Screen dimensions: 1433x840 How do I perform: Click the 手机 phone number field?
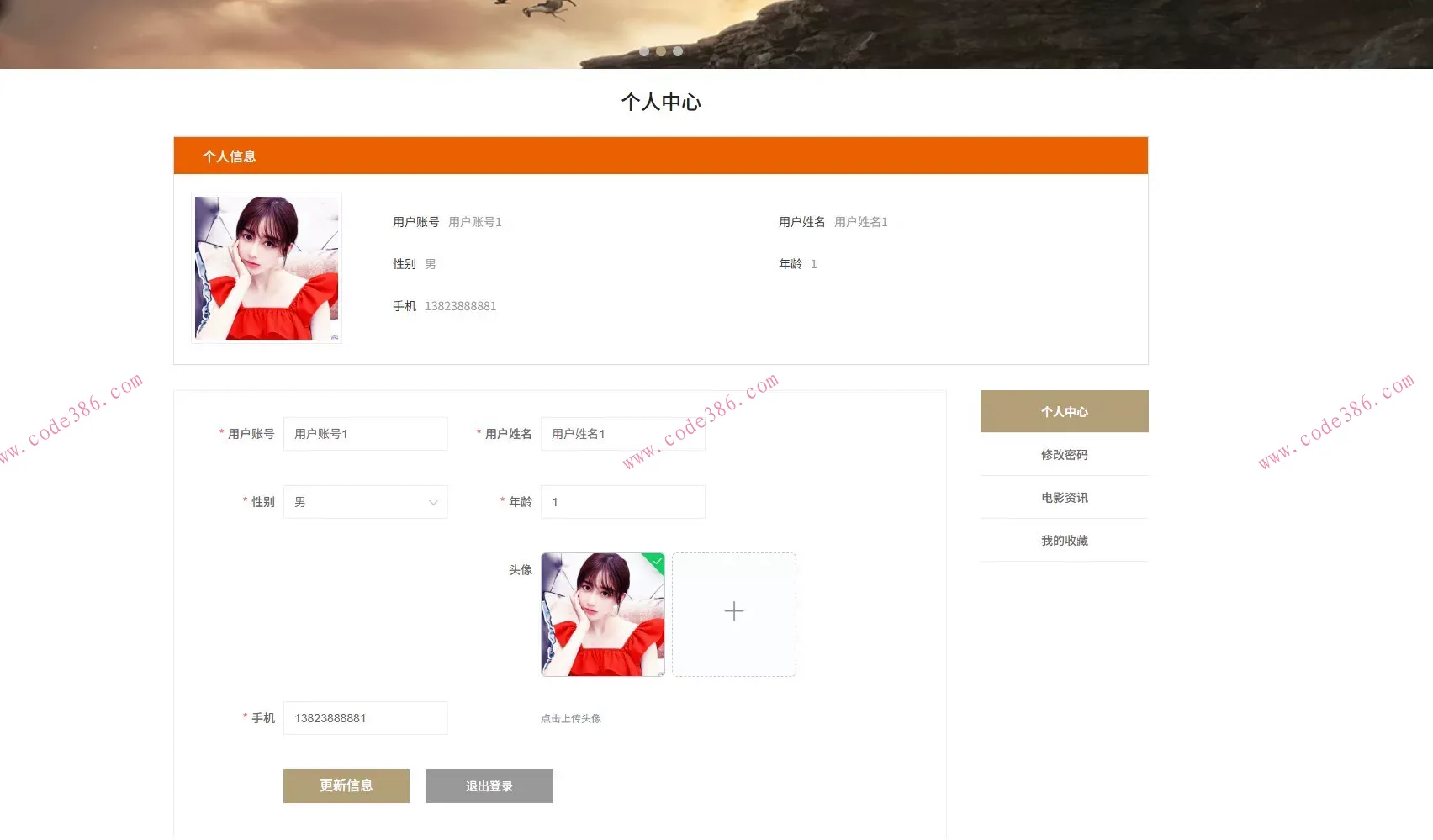coord(365,717)
